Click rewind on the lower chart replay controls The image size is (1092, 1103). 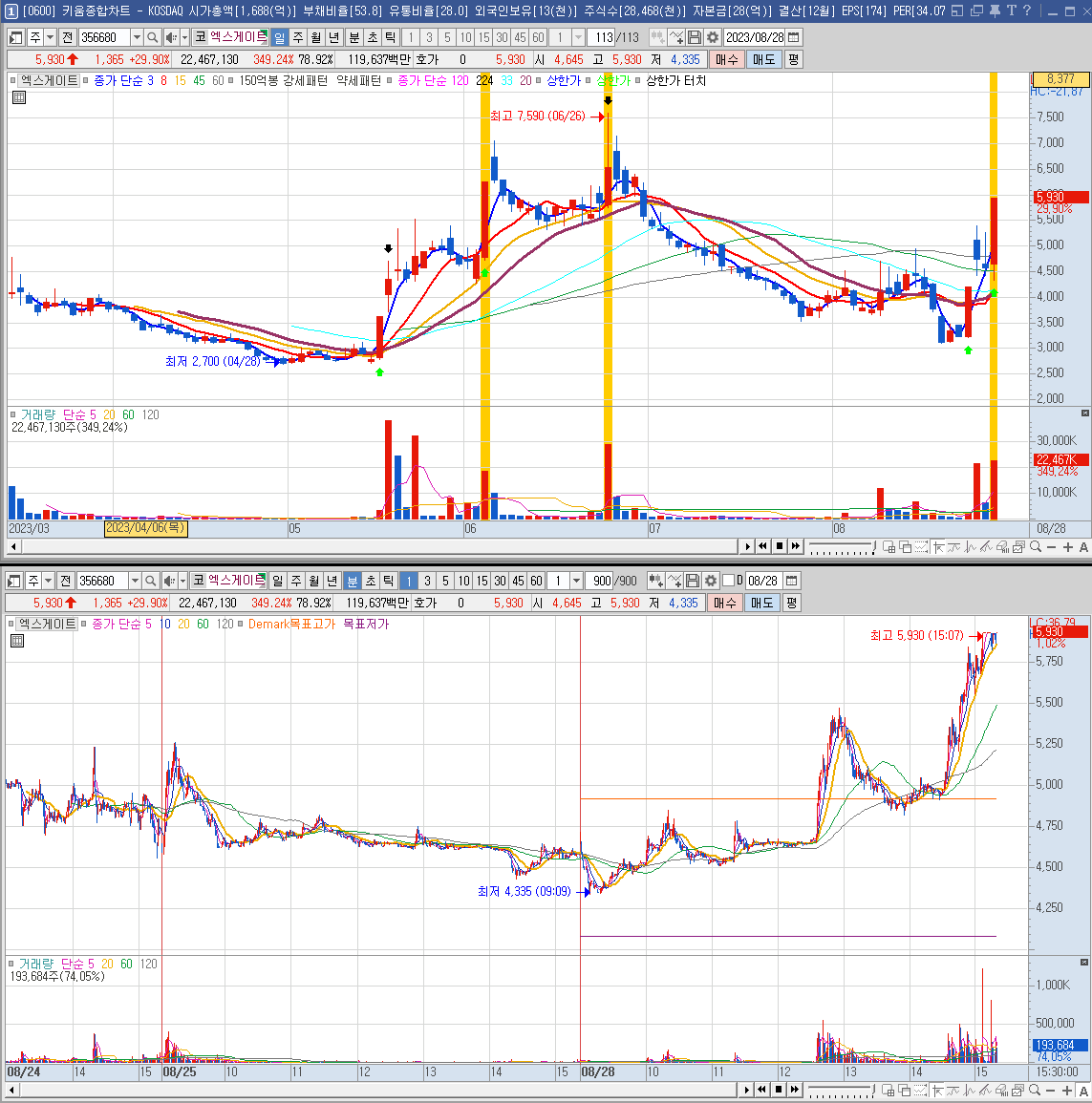pos(761,1090)
